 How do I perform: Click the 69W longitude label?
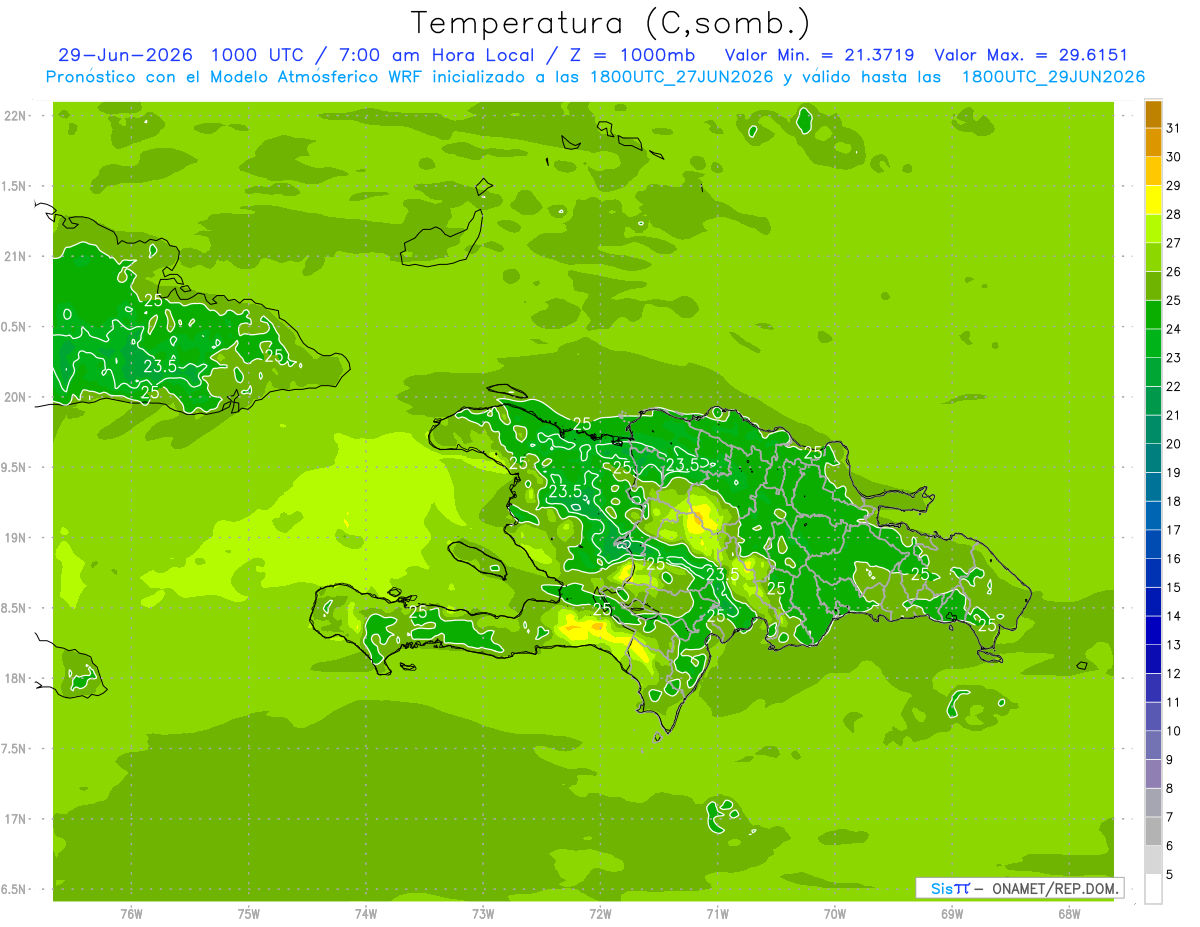952,914
